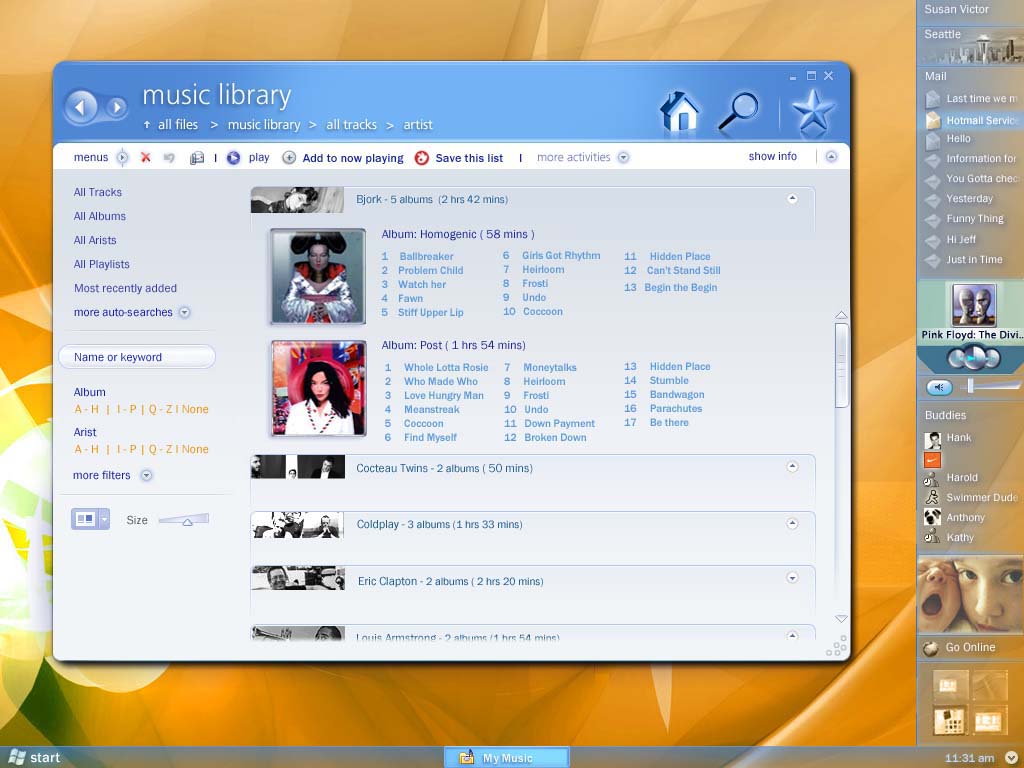Open favorites with the star icon
1024x768 pixels.
click(813, 112)
